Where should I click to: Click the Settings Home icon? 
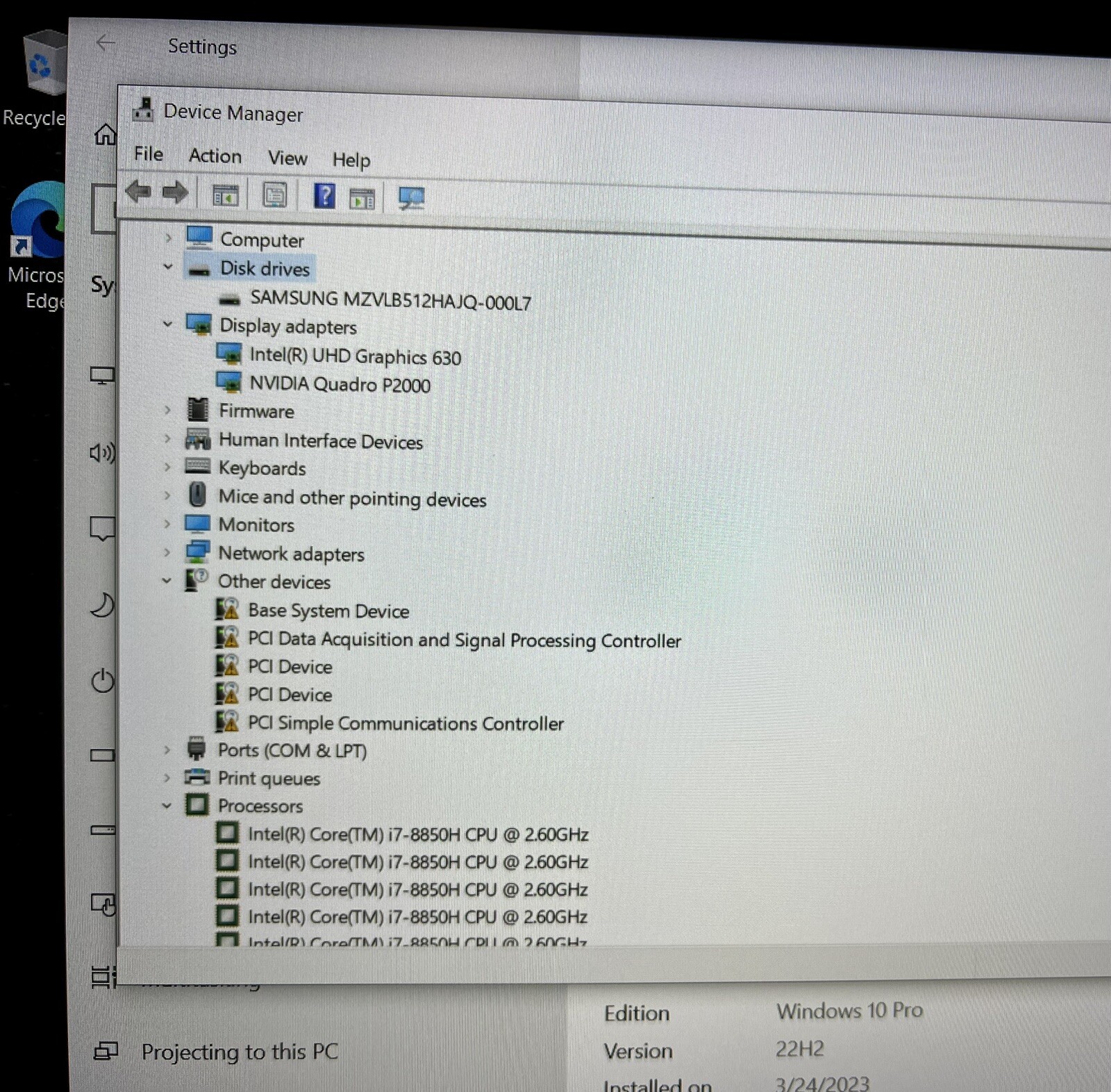tap(105, 134)
